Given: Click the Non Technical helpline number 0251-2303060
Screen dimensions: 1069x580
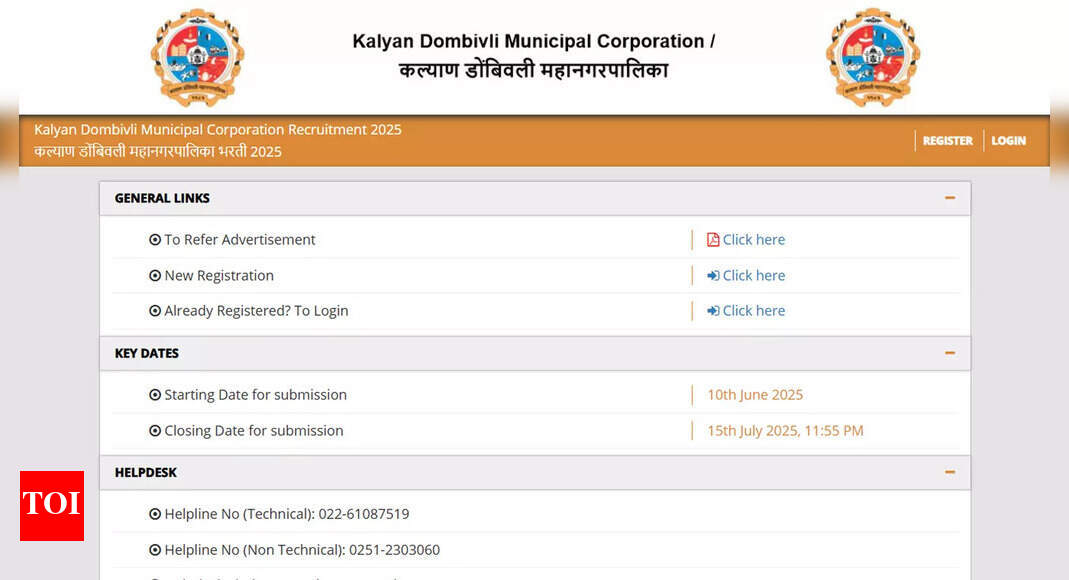Looking at the screenshot, I should [x=394, y=550].
